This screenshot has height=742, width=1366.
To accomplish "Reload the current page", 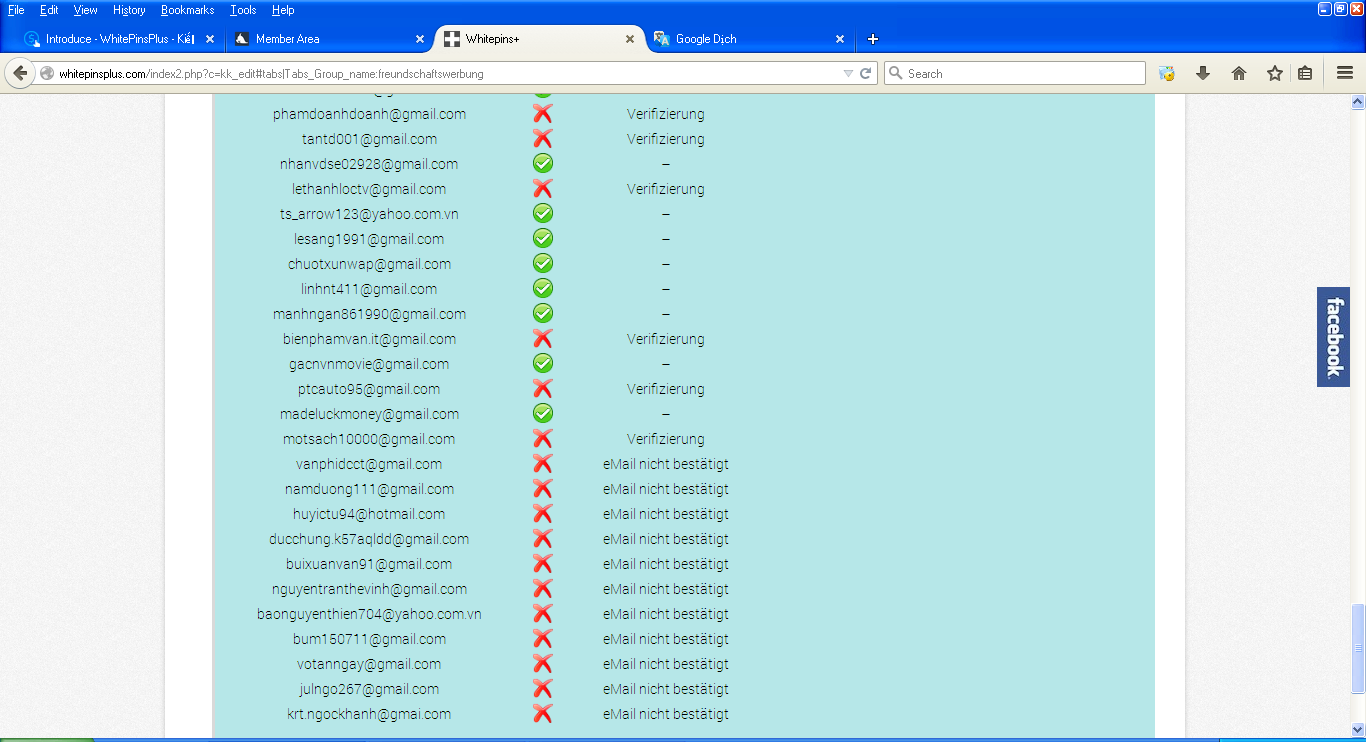I will (866, 73).
